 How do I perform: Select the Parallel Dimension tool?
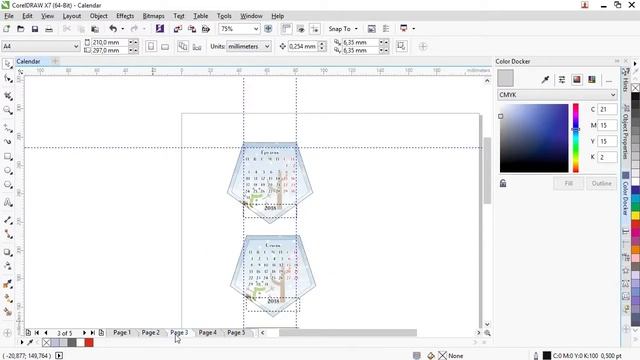7,220
